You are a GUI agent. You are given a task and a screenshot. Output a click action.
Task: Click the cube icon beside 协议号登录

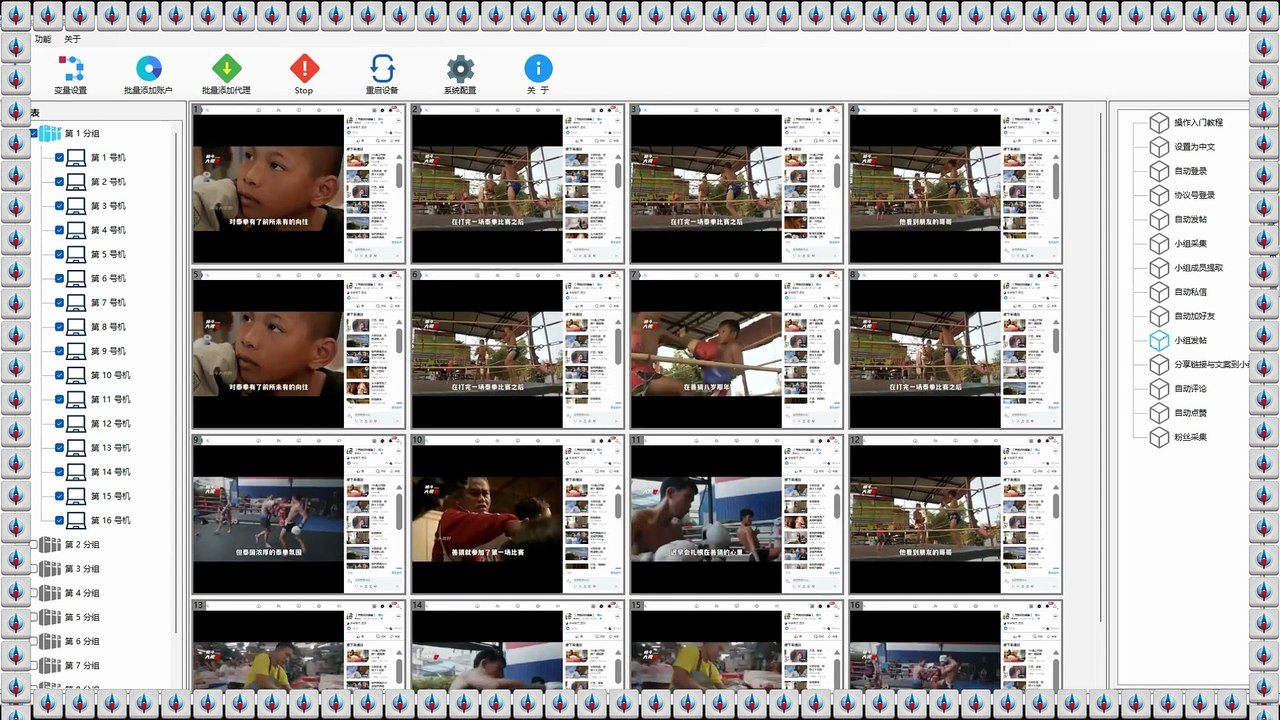(1159, 195)
